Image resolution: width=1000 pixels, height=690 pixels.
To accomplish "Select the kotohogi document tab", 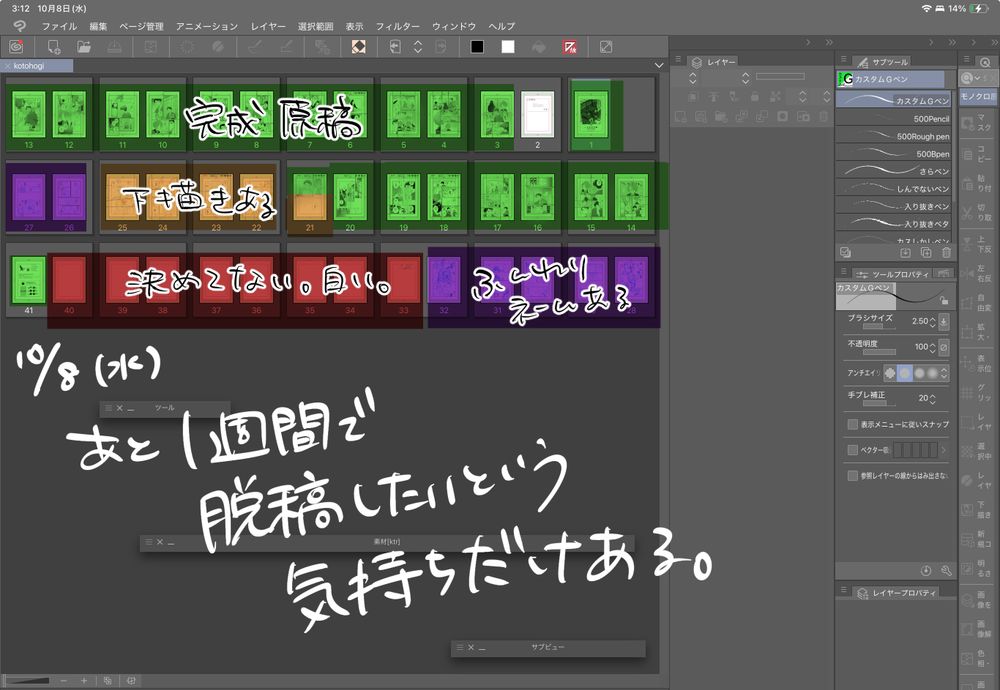I will [37, 66].
